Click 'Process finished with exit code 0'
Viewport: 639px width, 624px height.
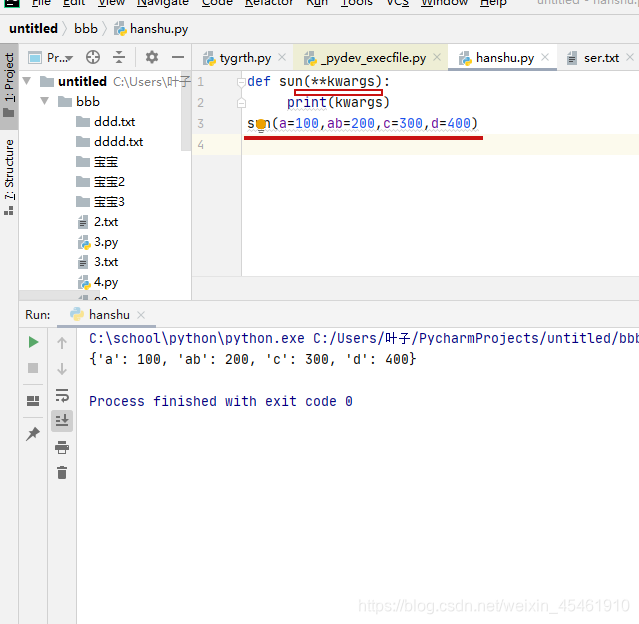coord(221,401)
